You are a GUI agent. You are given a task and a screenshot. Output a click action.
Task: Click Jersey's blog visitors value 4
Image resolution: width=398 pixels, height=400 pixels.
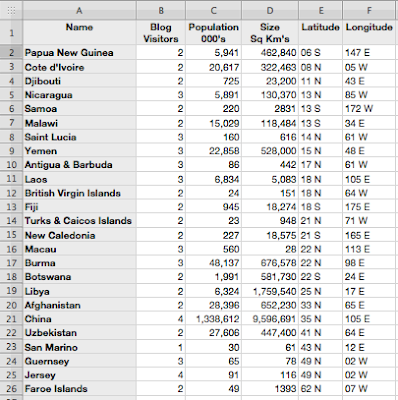[x=161, y=375]
